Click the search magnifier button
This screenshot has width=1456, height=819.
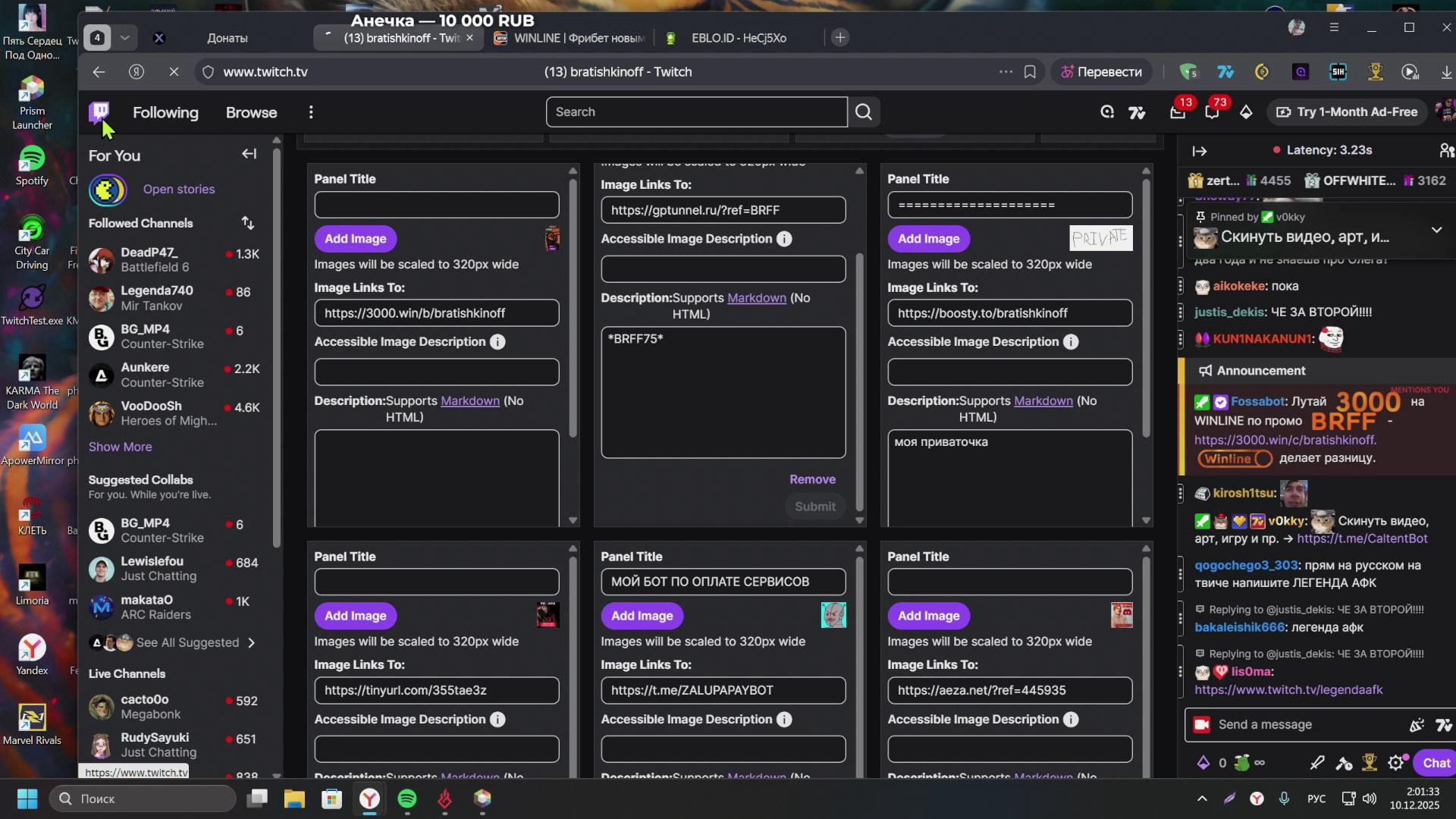click(864, 112)
